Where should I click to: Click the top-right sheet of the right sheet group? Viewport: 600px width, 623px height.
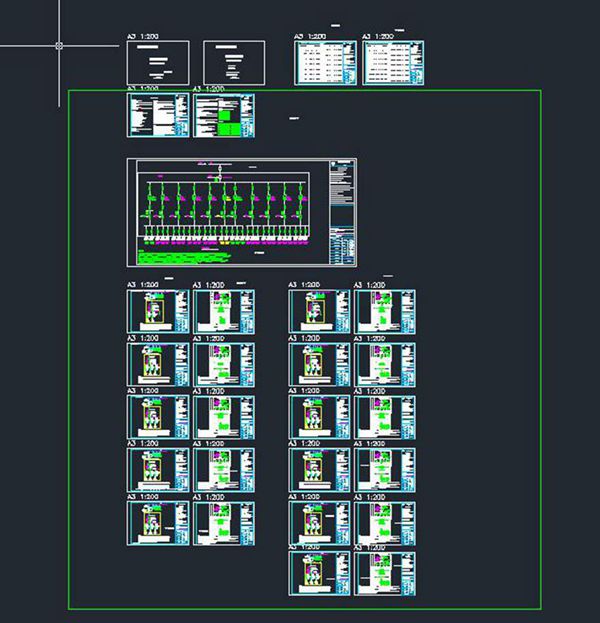pyautogui.click(x=385, y=312)
